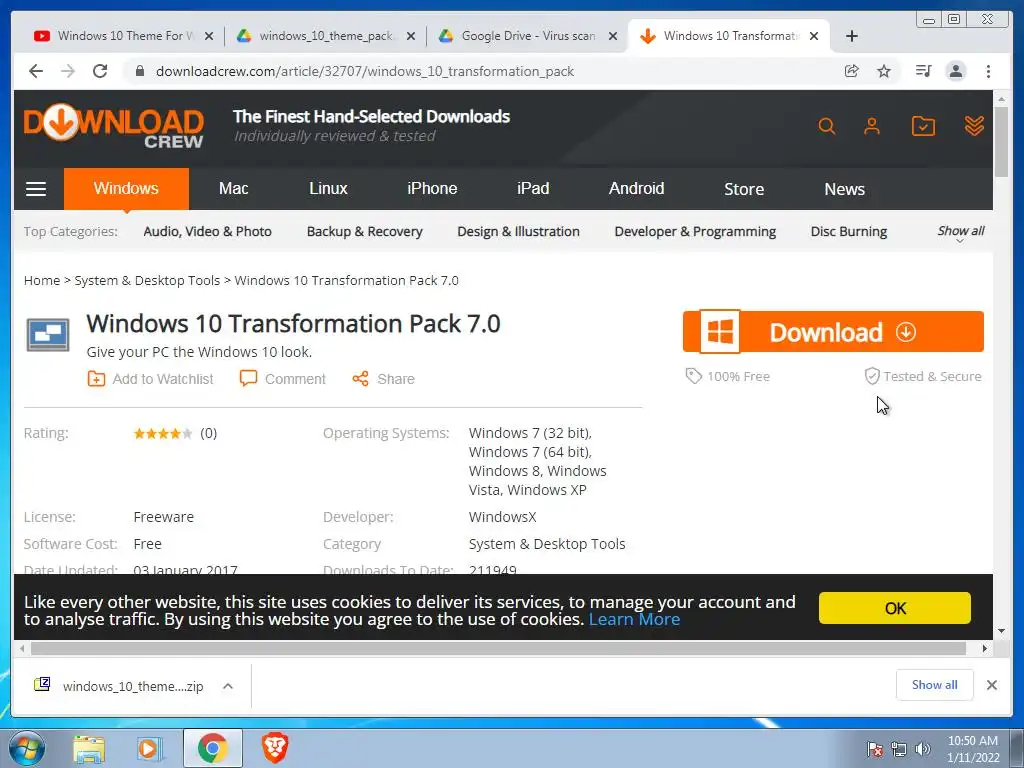Open Windows Explorer from the taskbar
1024x768 pixels.
(x=89, y=748)
